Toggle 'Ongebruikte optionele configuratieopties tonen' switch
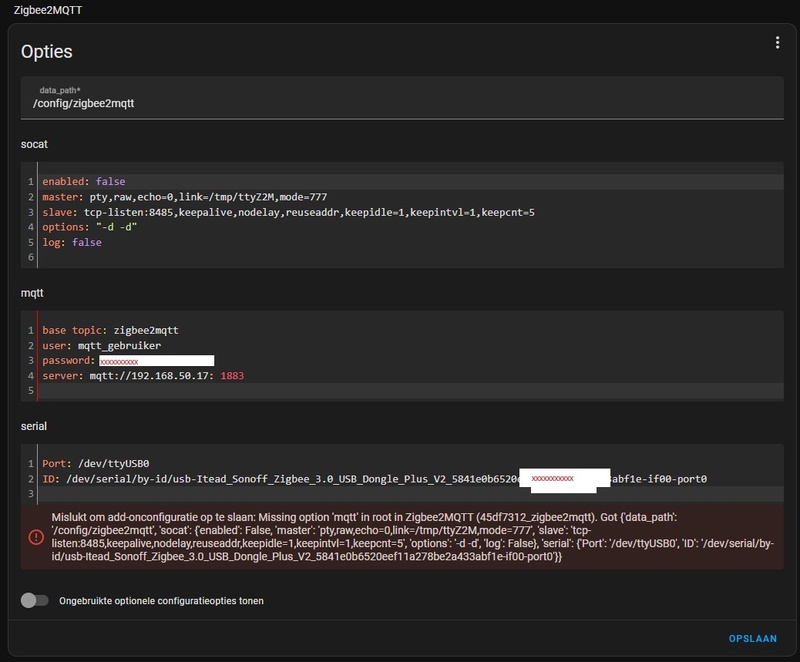This screenshot has height=662, width=800. 35,600
